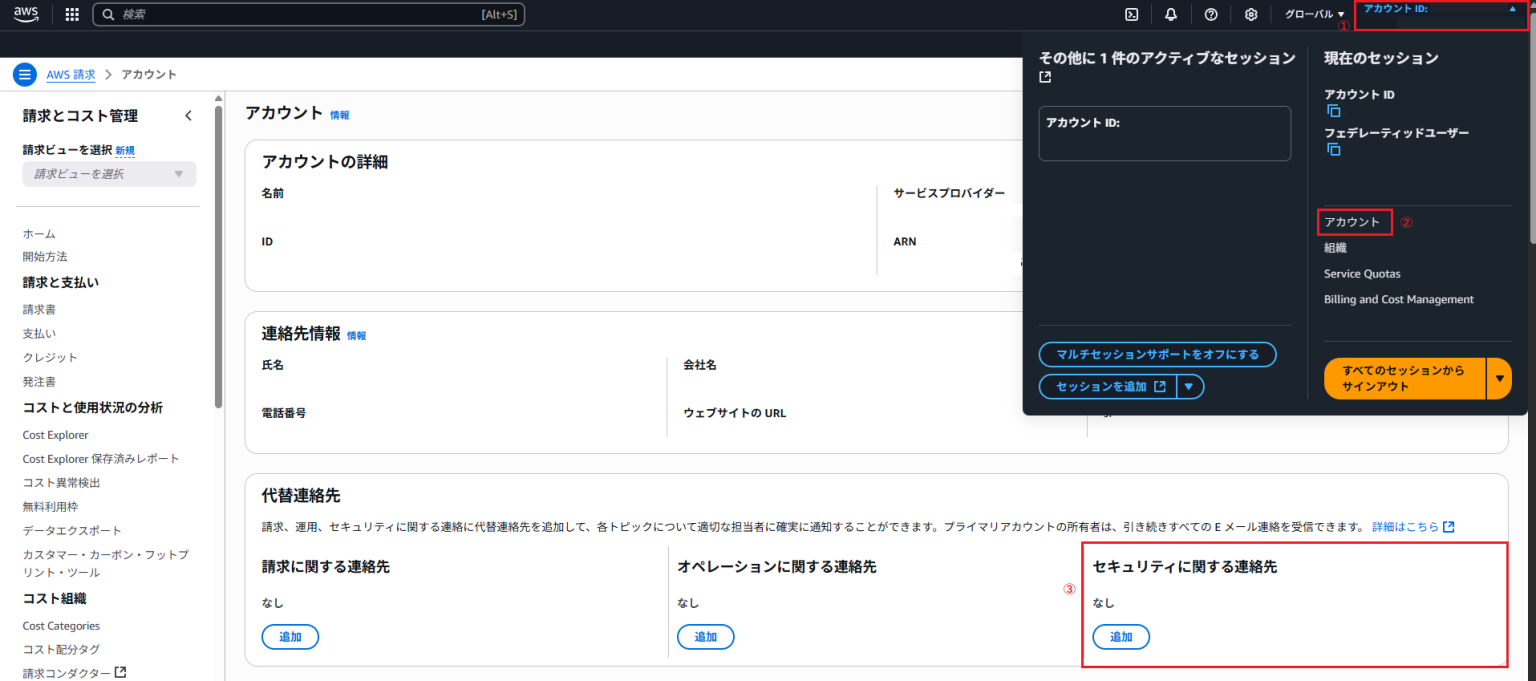Open the CloudShell terminal icon
1536x681 pixels.
coord(1131,14)
